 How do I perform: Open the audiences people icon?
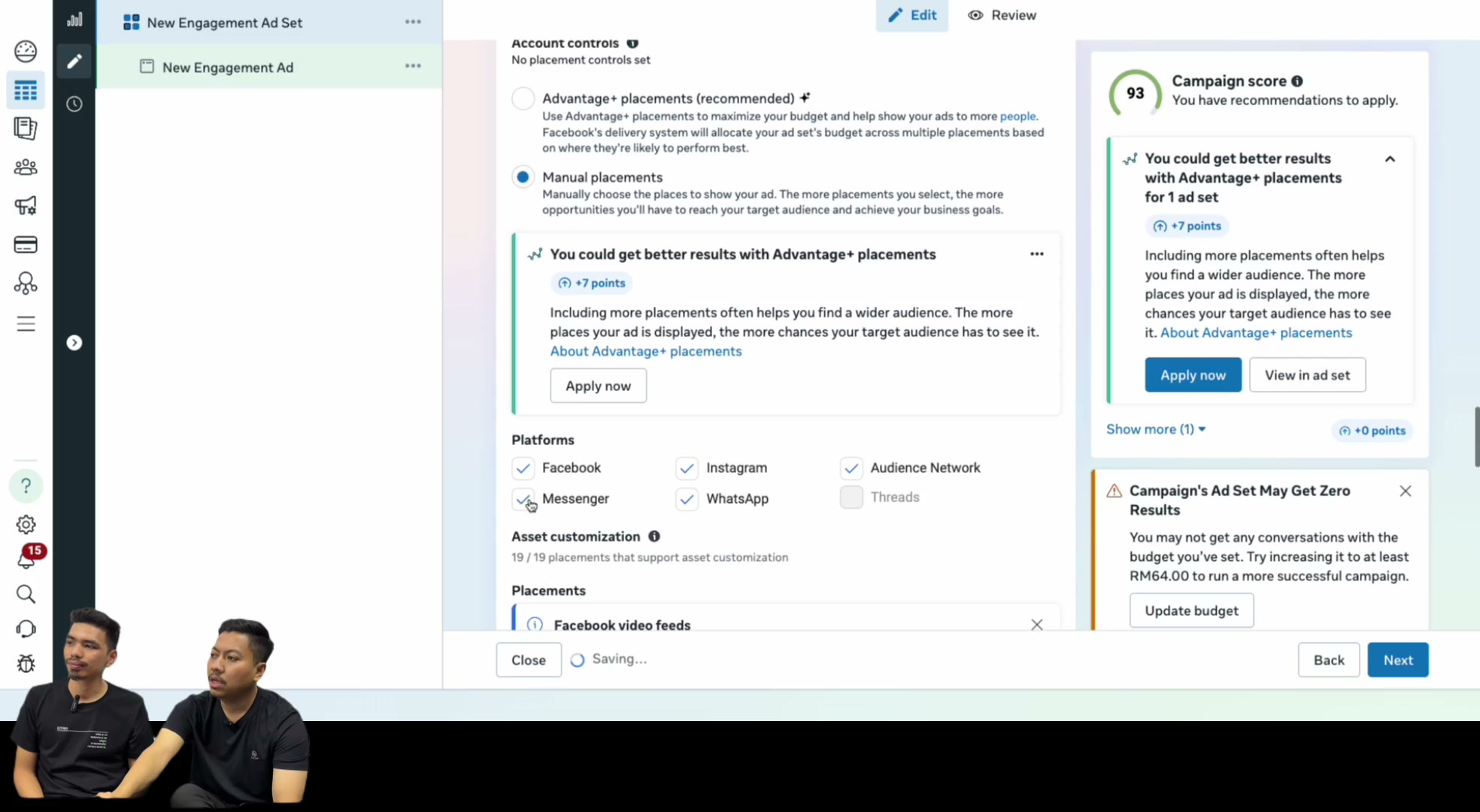click(x=26, y=167)
